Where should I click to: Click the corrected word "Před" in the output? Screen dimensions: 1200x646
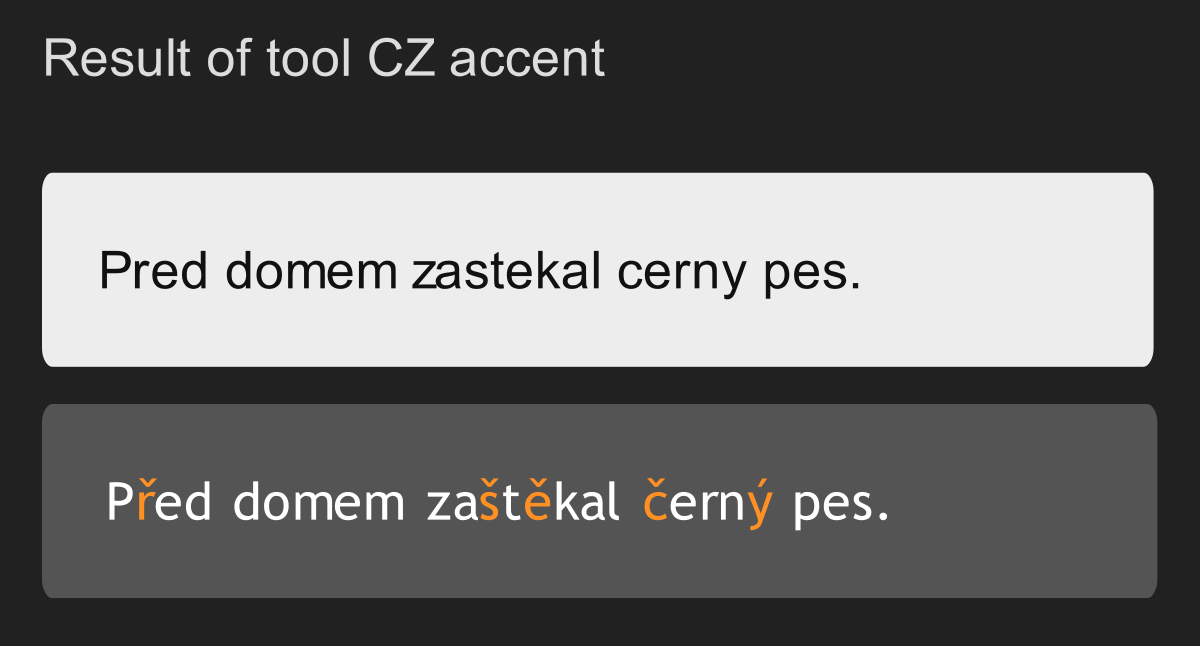click(159, 502)
